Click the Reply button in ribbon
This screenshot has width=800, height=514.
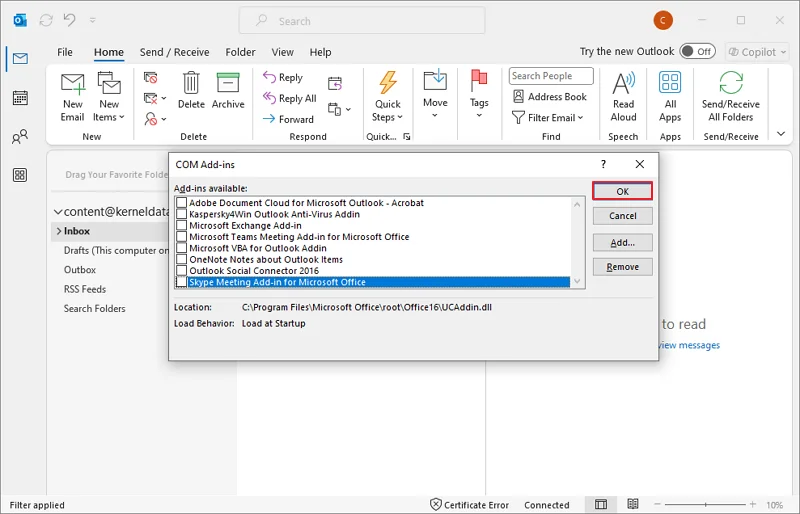point(283,78)
